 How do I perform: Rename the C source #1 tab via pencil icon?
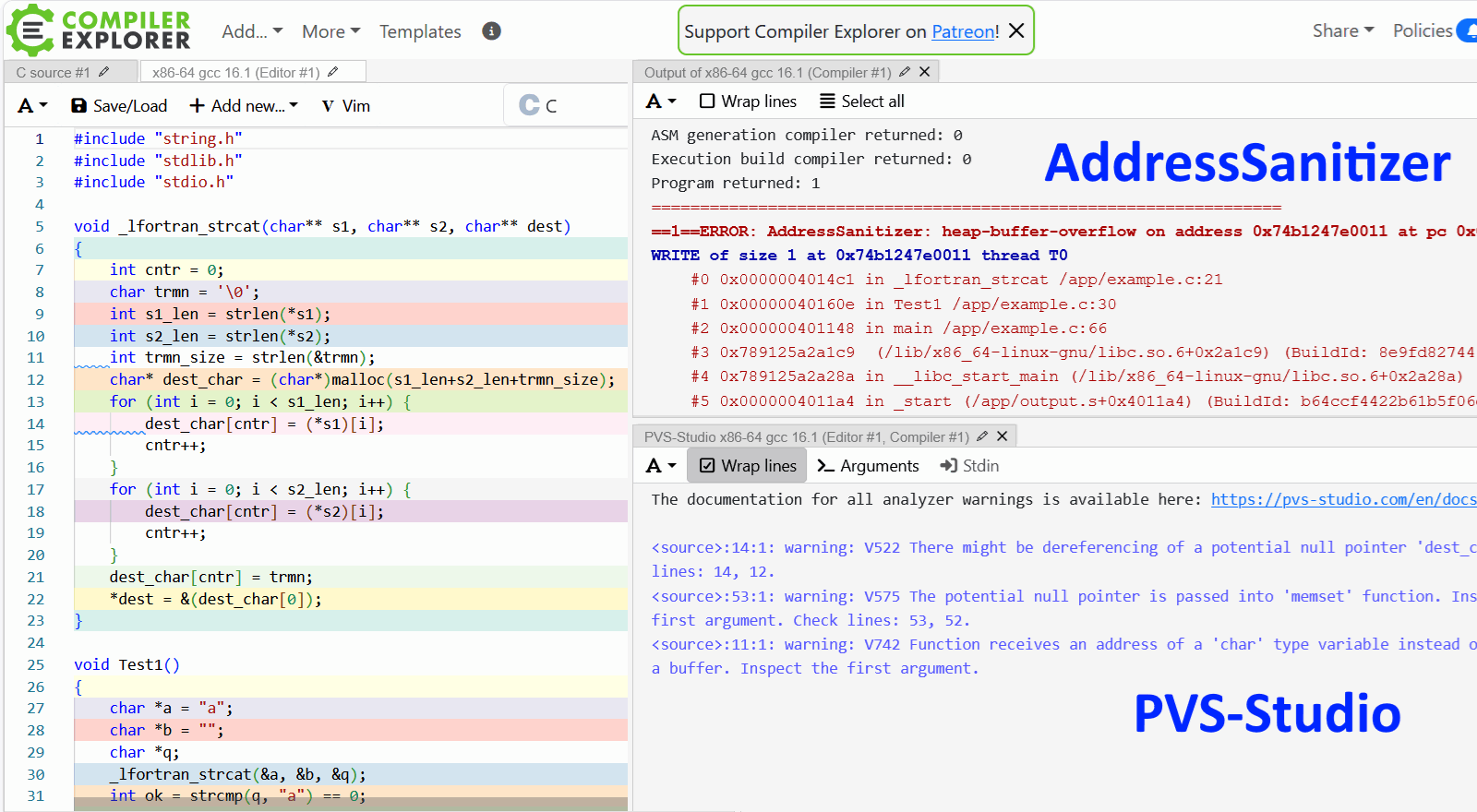point(103,72)
